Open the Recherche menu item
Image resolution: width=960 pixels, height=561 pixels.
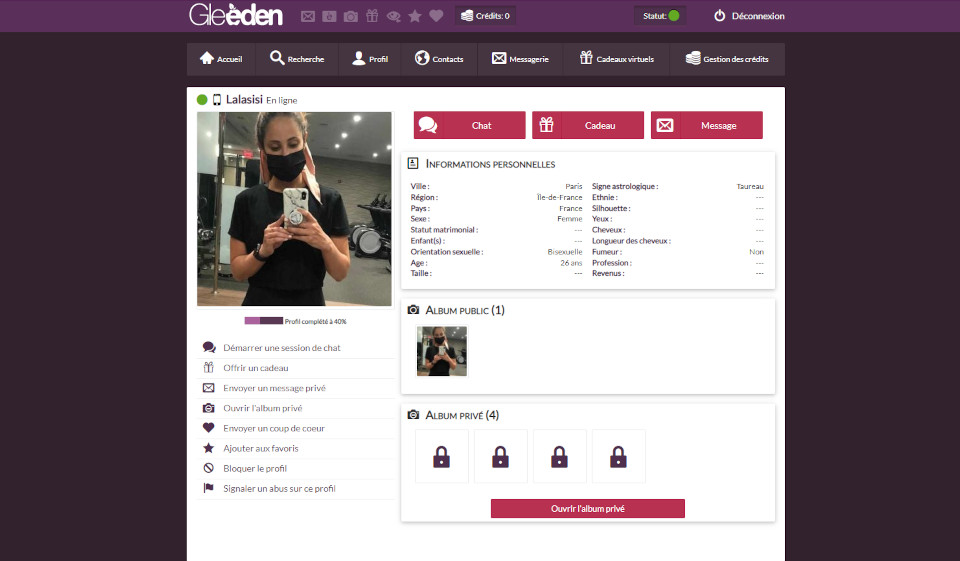pyautogui.click(x=297, y=59)
